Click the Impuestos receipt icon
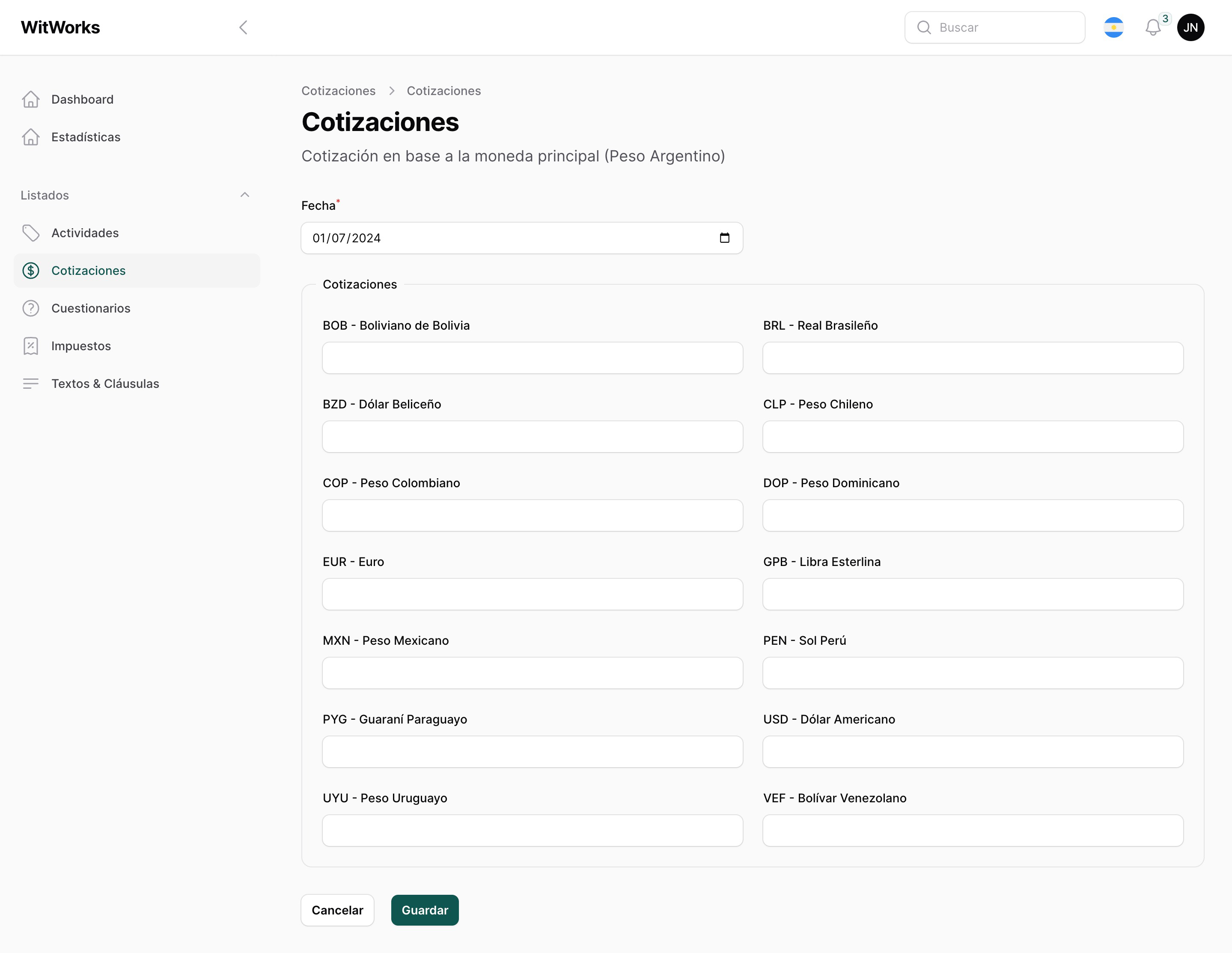 pos(31,346)
